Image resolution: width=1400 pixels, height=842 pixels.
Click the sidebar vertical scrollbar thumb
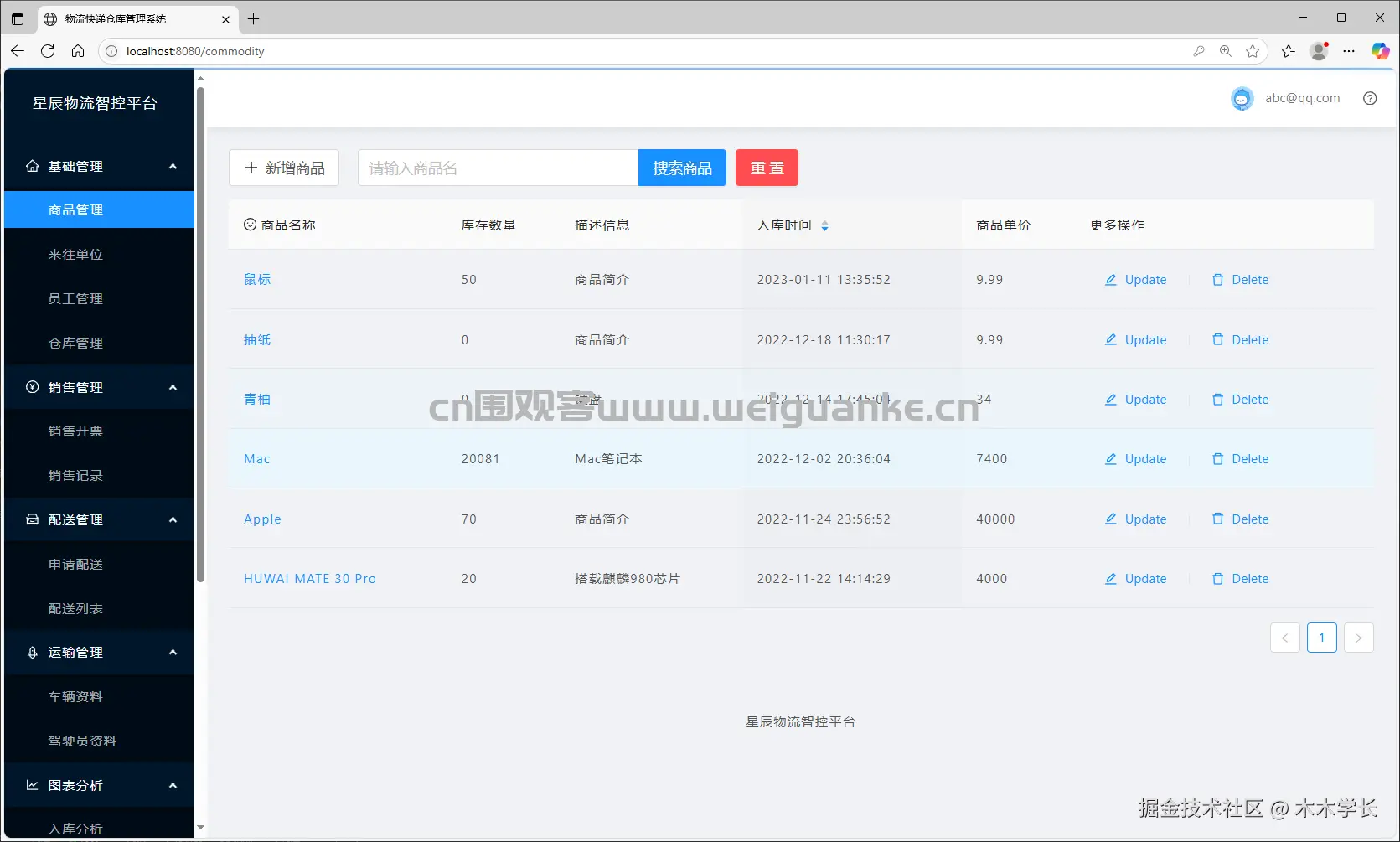click(200, 333)
